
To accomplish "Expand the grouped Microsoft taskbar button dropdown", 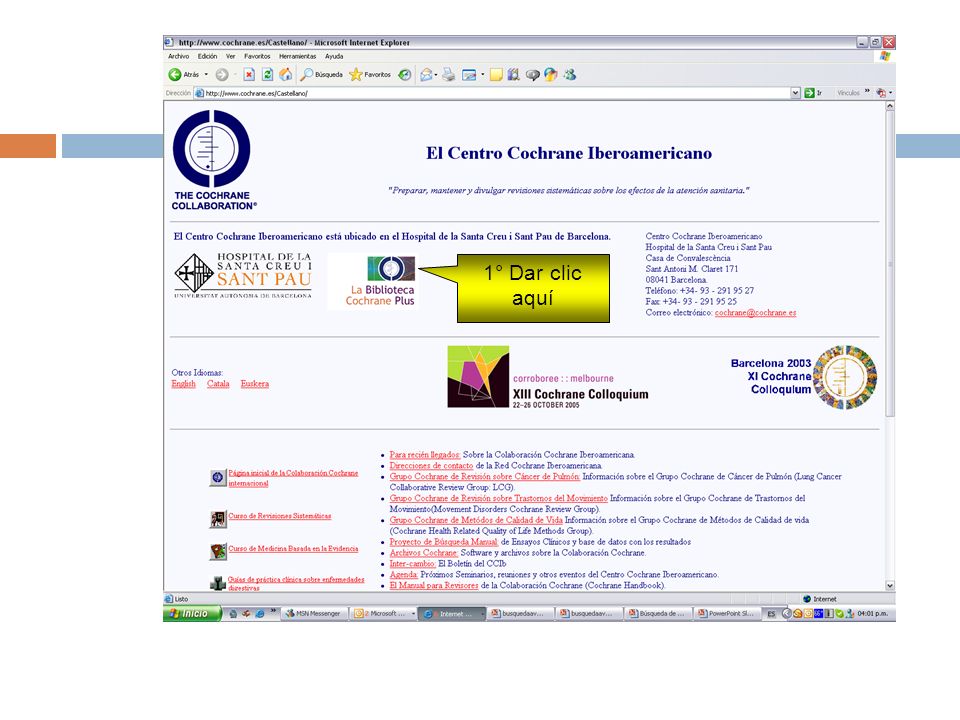I will 413,613.
